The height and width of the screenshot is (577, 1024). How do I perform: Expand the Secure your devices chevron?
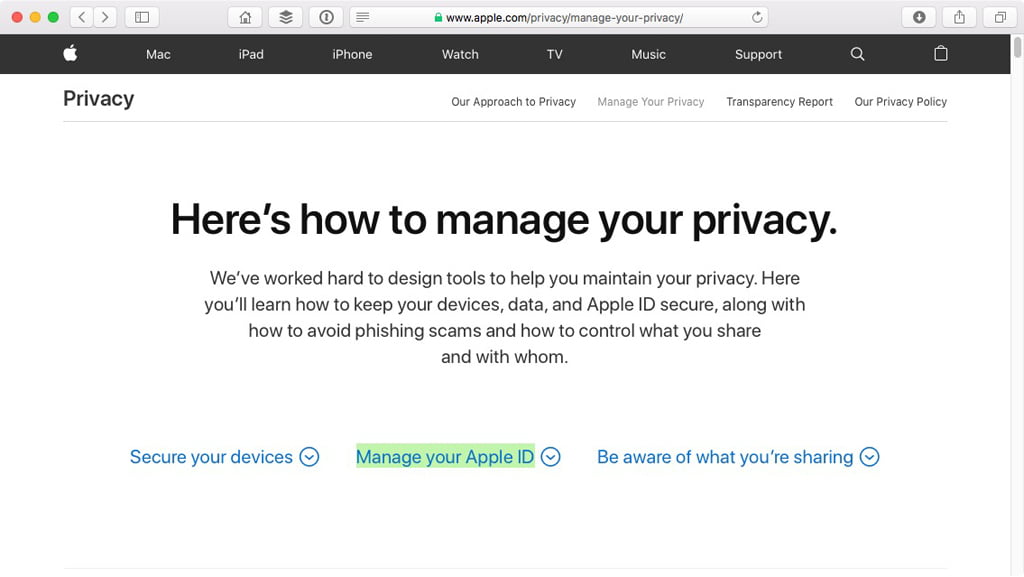tap(310, 457)
